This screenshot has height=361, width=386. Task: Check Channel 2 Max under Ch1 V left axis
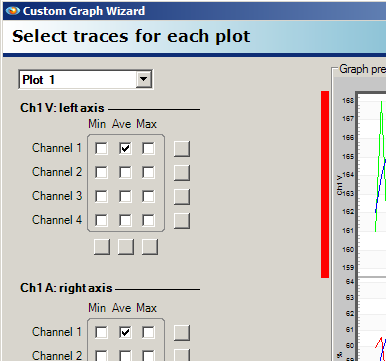pos(148,172)
